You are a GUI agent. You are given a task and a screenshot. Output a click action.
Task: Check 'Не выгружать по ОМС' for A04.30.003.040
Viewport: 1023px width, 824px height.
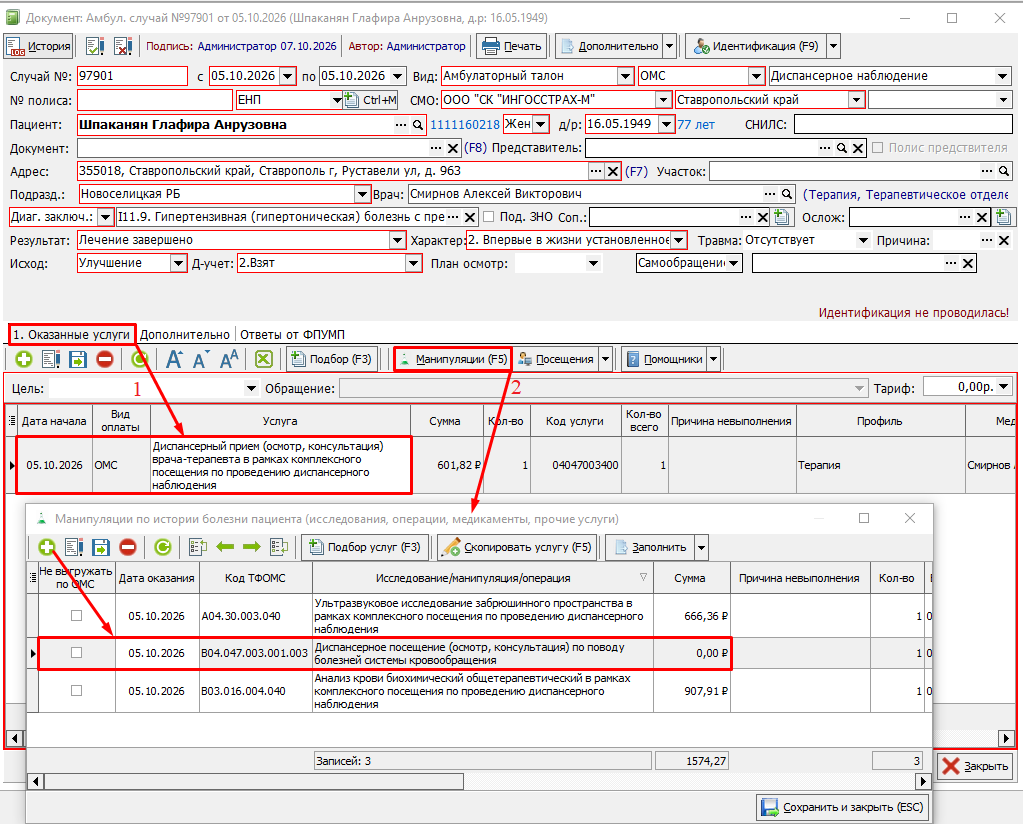(76, 615)
